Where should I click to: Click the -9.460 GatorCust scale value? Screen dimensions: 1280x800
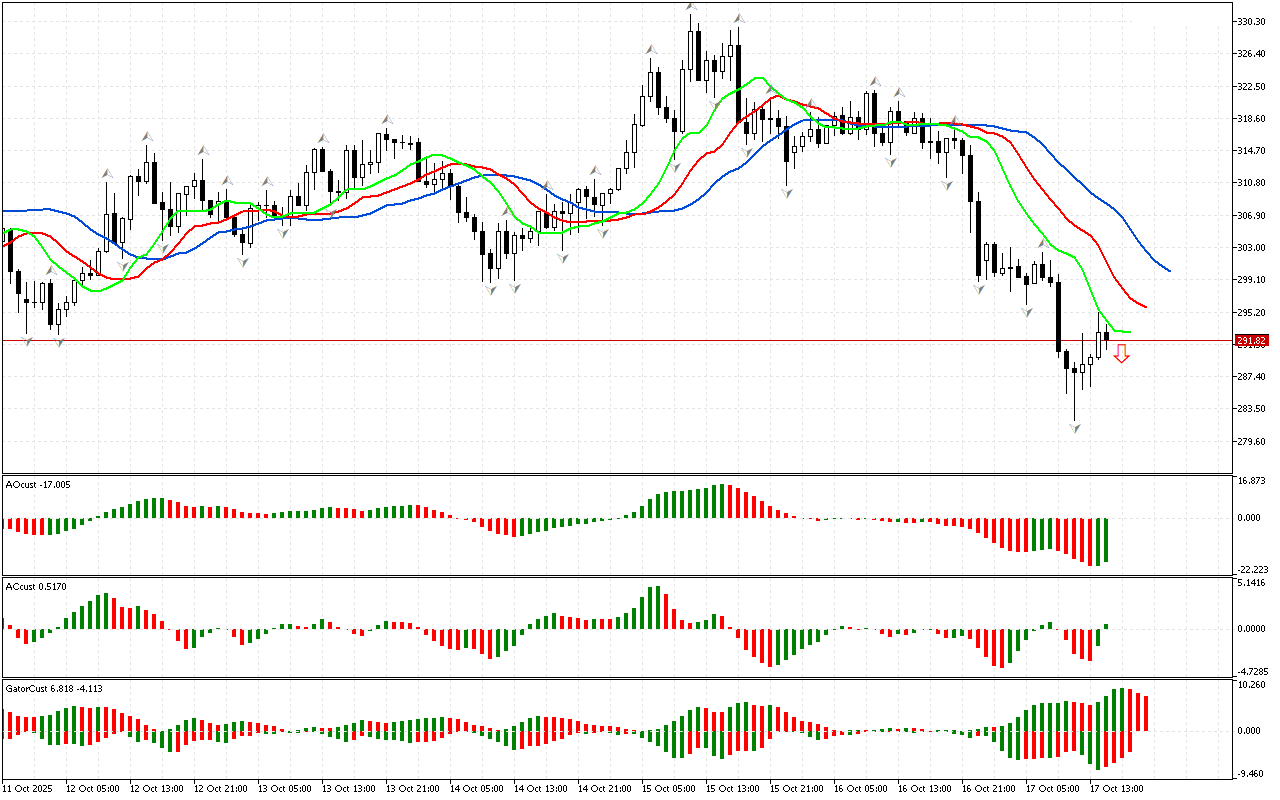pyautogui.click(x=1252, y=773)
